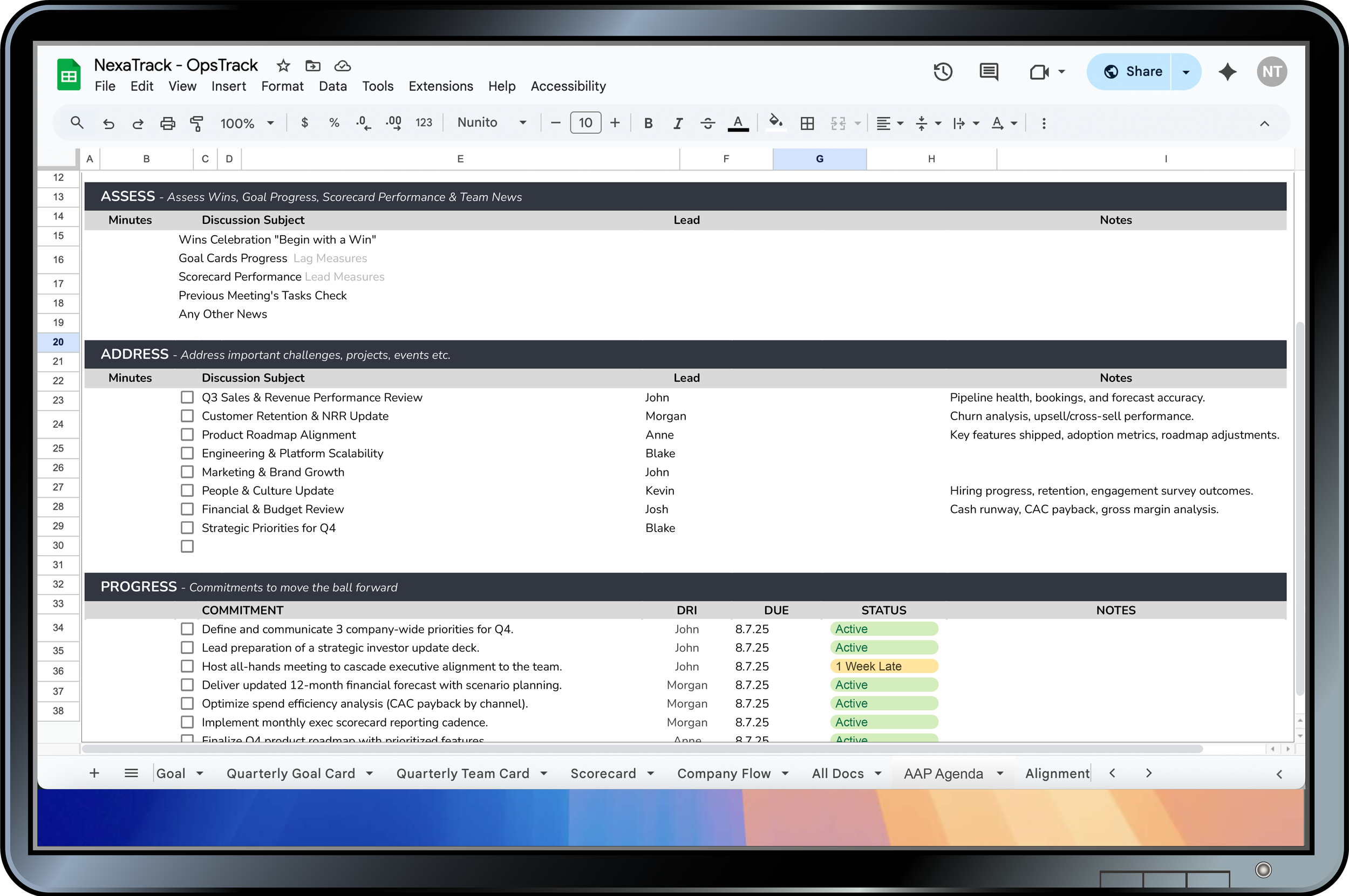Image resolution: width=1349 pixels, height=896 pixels.
Task: Tick the People & Culture Update checkbox
Action: 187,490
